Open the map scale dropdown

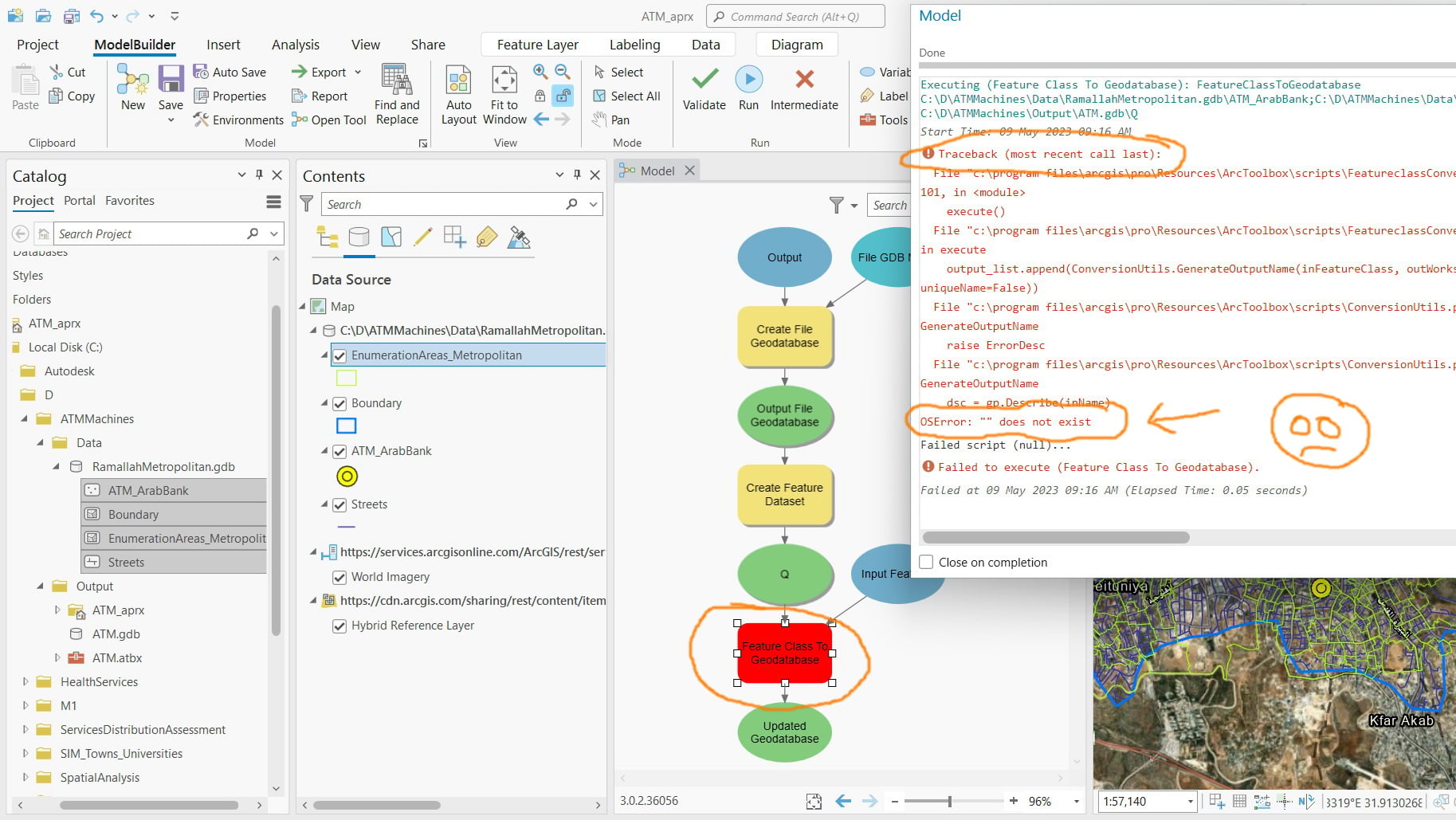point(1191,801)
